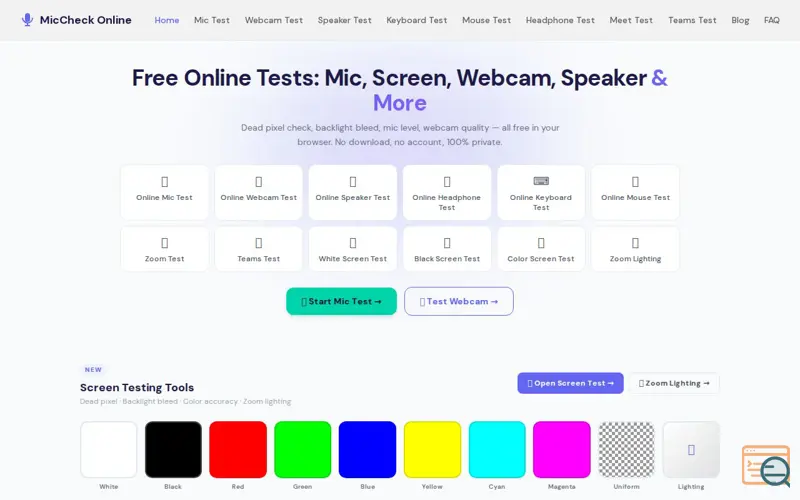800x500 pixels.
Task: Go to Meet Test in navigation
Action: [631, 20]
